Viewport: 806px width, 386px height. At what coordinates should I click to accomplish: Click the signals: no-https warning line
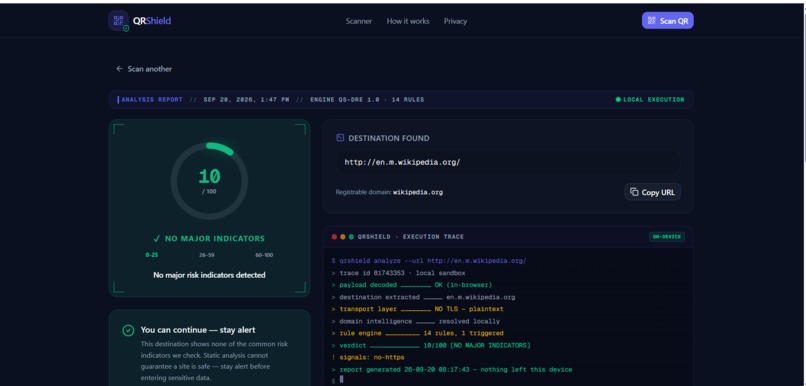pos(368,357)
